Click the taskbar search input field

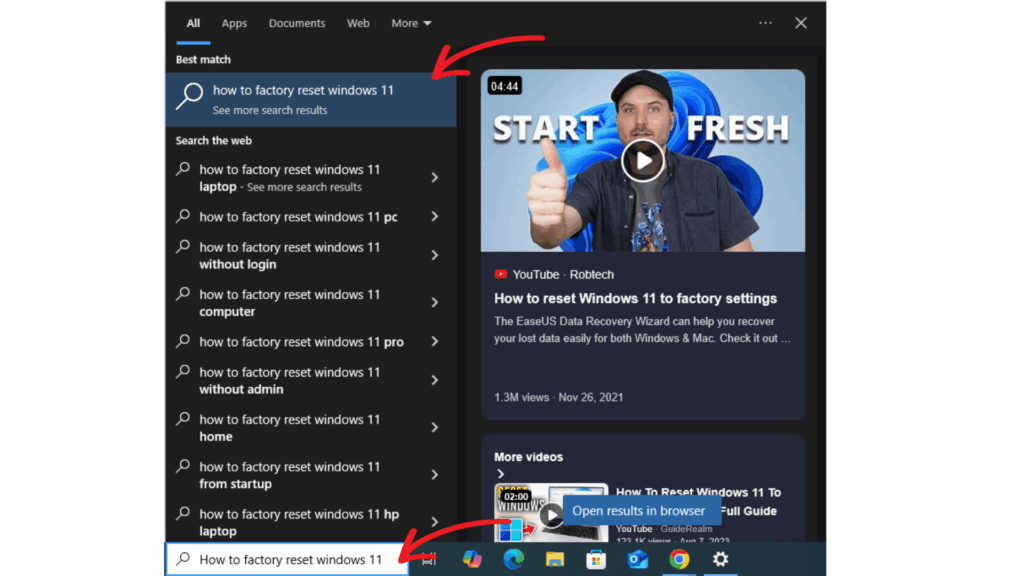[x=290, y=560]
